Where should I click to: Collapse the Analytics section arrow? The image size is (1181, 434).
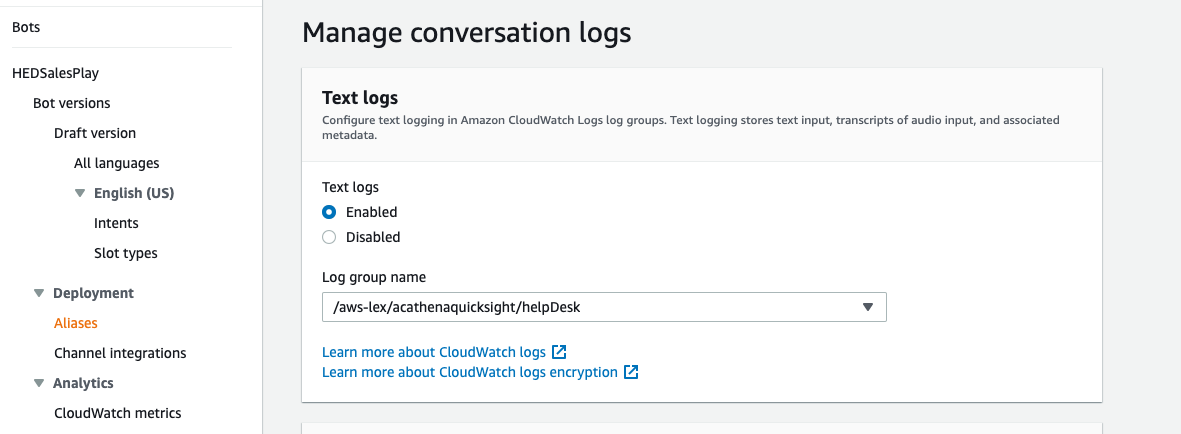[39, 383]
